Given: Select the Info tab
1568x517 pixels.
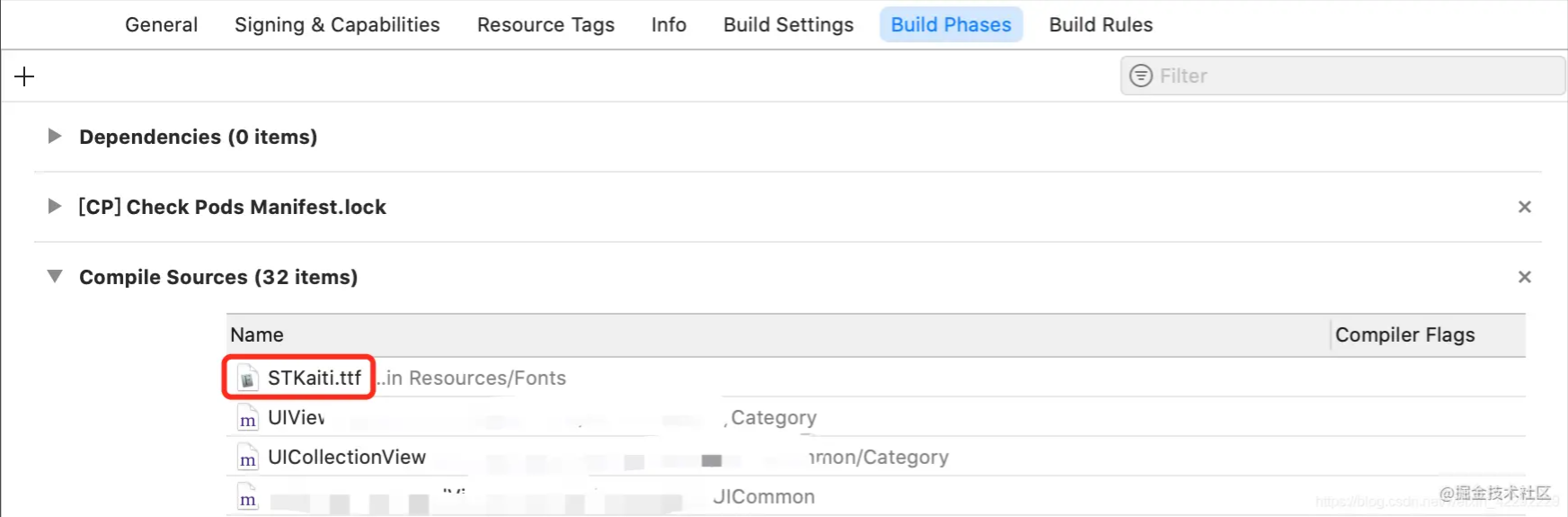Looking at the screenshot, I should (x=669, y=25).
